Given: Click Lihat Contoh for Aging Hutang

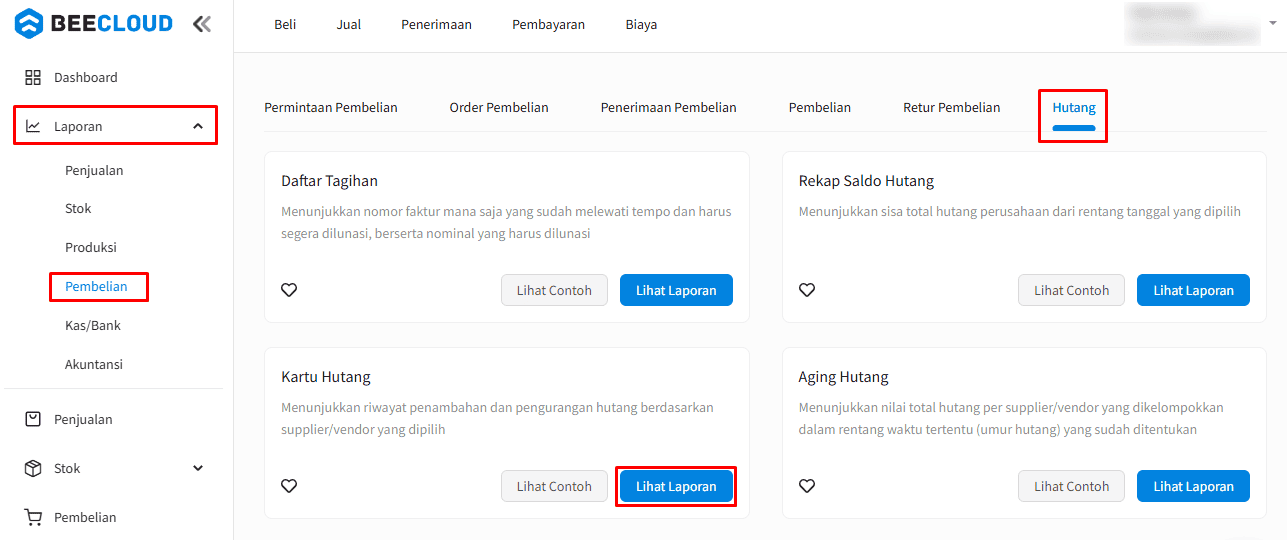Looking at the screenshot, I should coord(1071,486).
